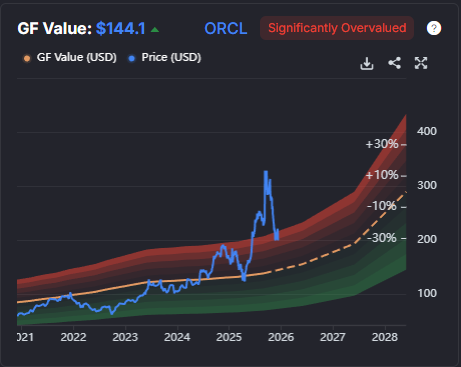The height and width of the screenshot is (367, 461).
Task: Click the Significantly Overvalued badge
Action: [337, 28]
